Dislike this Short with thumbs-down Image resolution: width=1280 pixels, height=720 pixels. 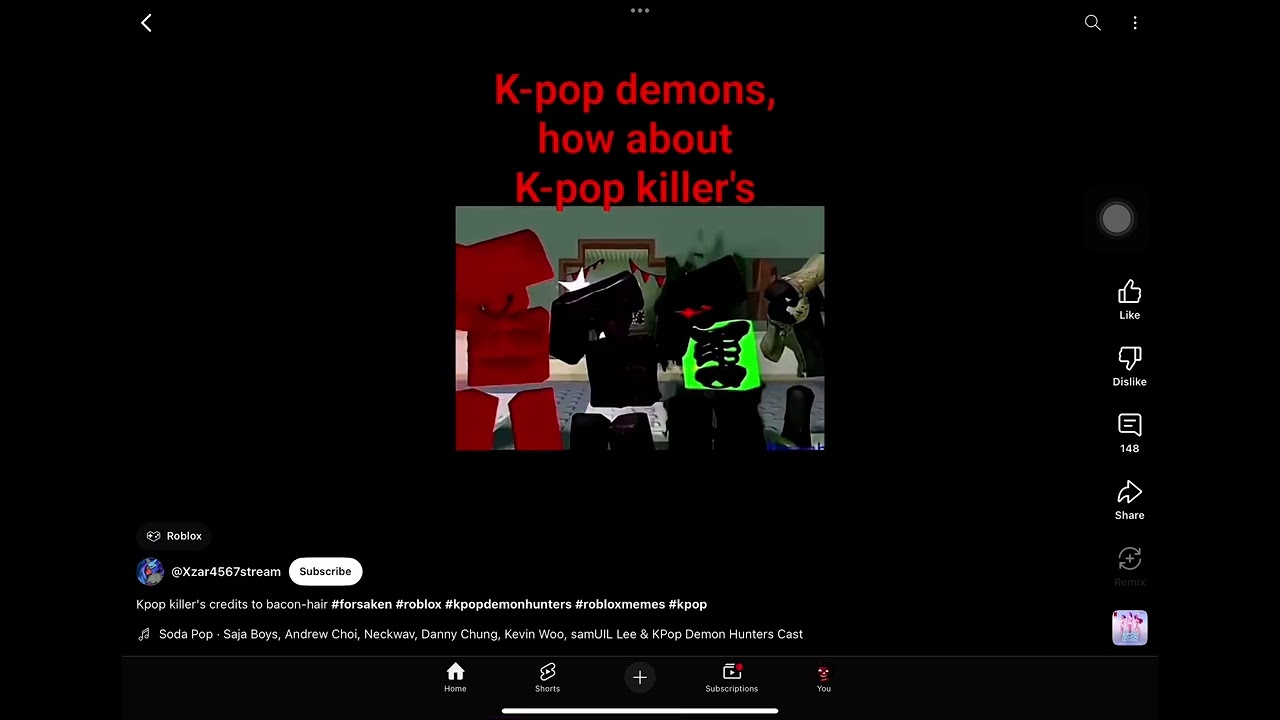[1129, 367]
